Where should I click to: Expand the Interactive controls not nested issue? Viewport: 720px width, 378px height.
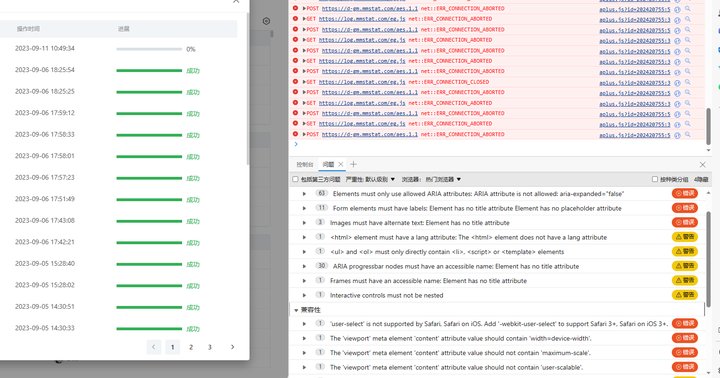pos(304,295)
